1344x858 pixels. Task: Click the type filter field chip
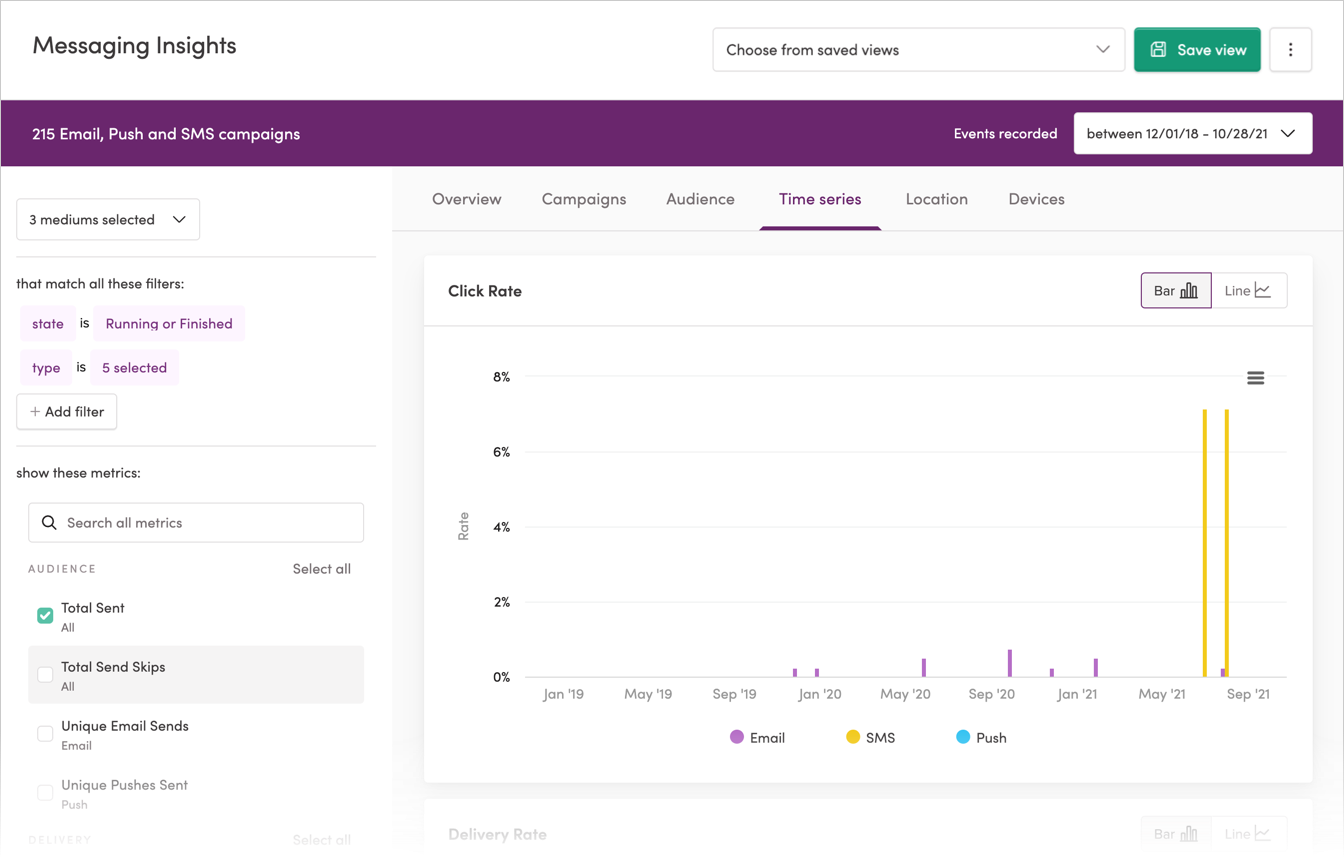tap(46, 367)
